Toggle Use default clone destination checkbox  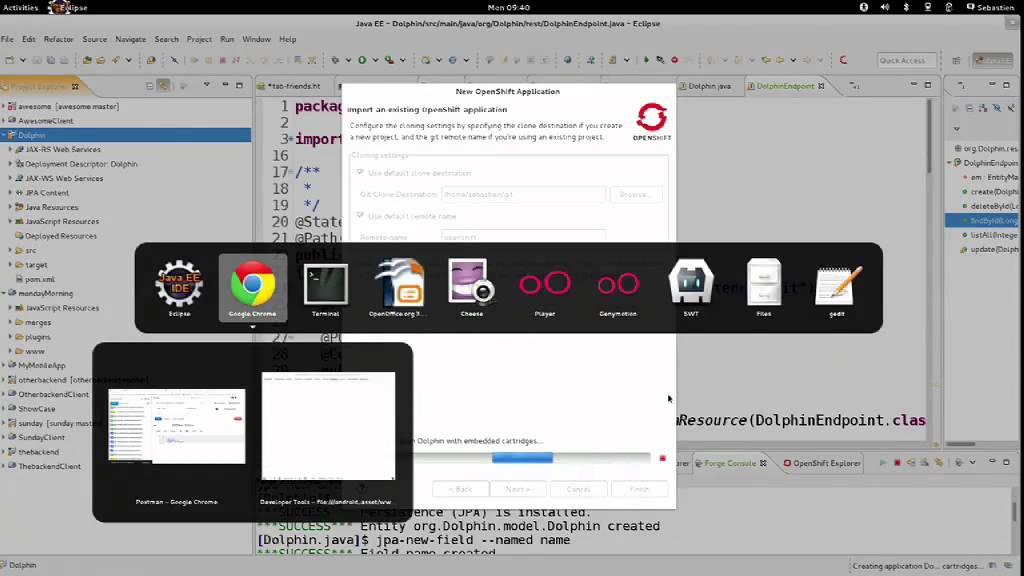(x=360, y=172)
